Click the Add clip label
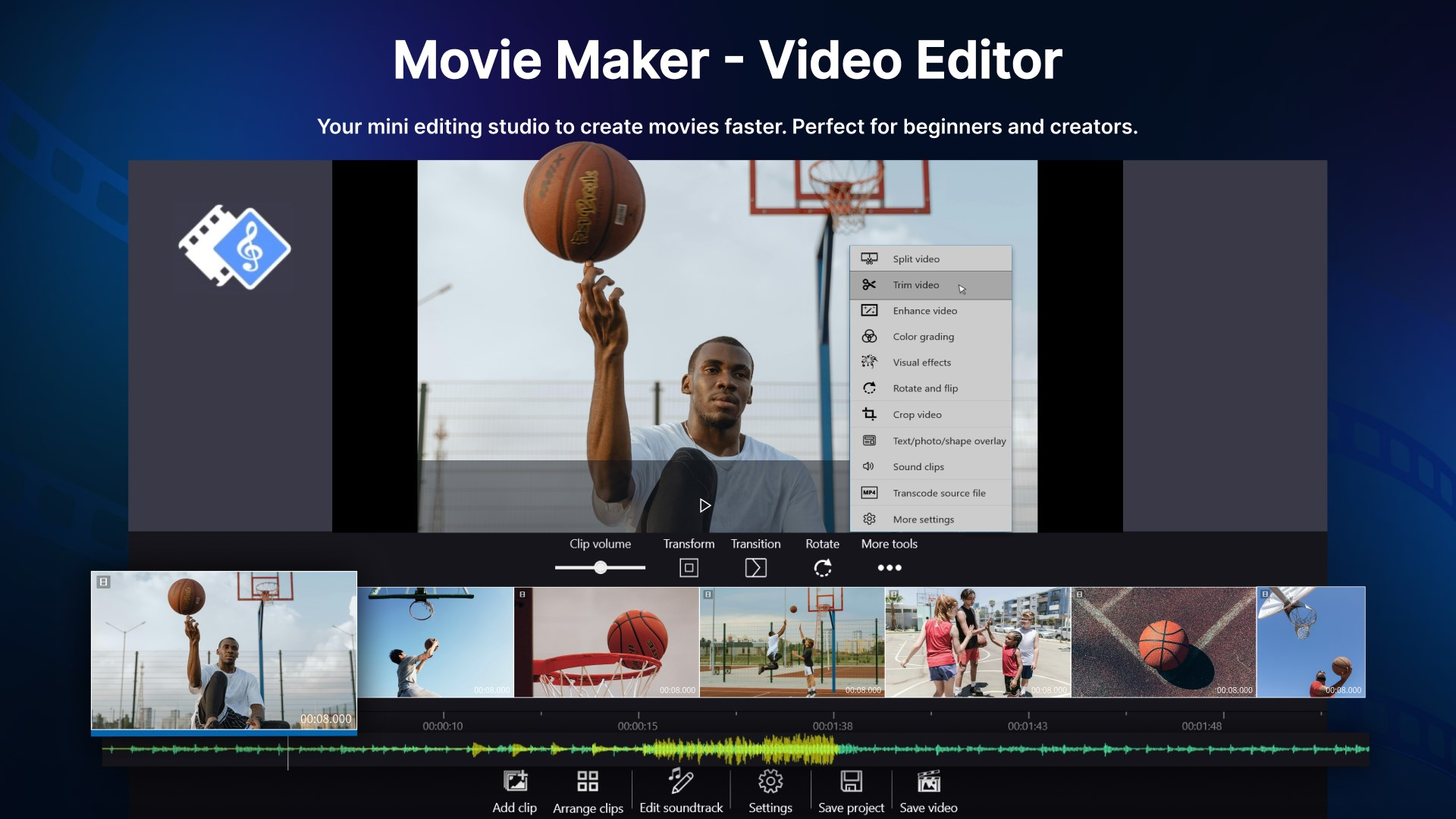This screenshot has height=819, width=1456. click(515, 808)
